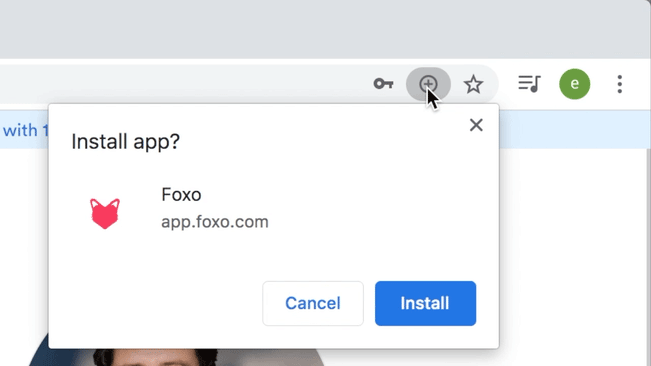Open the portrait photo below the dialog
651x366 pixels.
point(176,357)
